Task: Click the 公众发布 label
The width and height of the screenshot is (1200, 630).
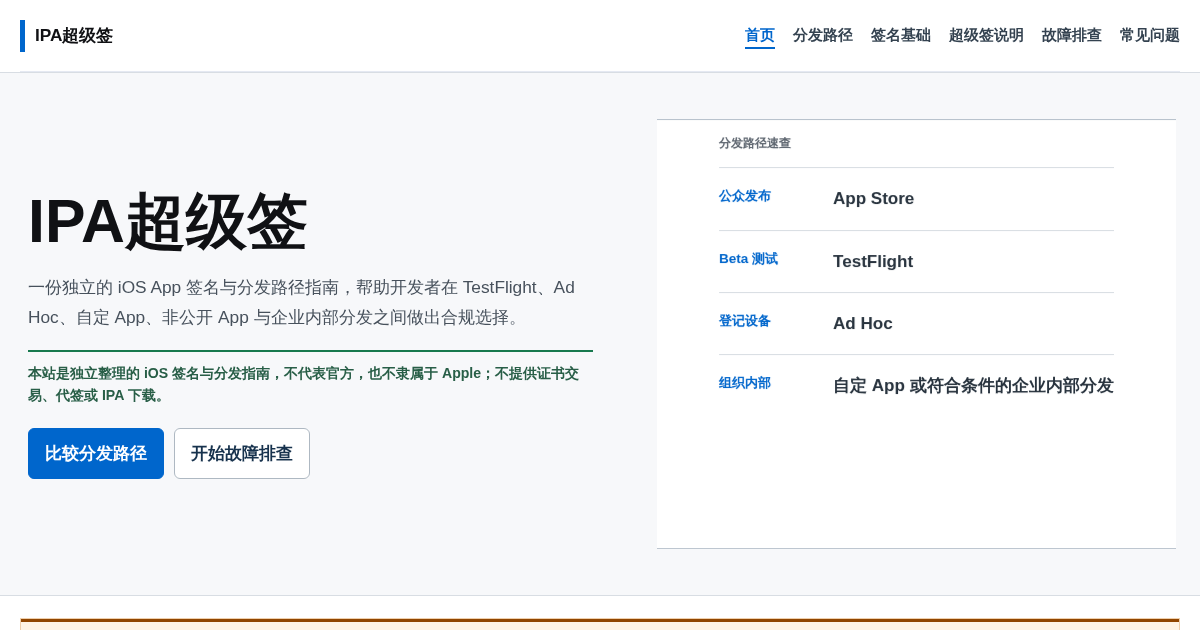Action: point(745,196)
